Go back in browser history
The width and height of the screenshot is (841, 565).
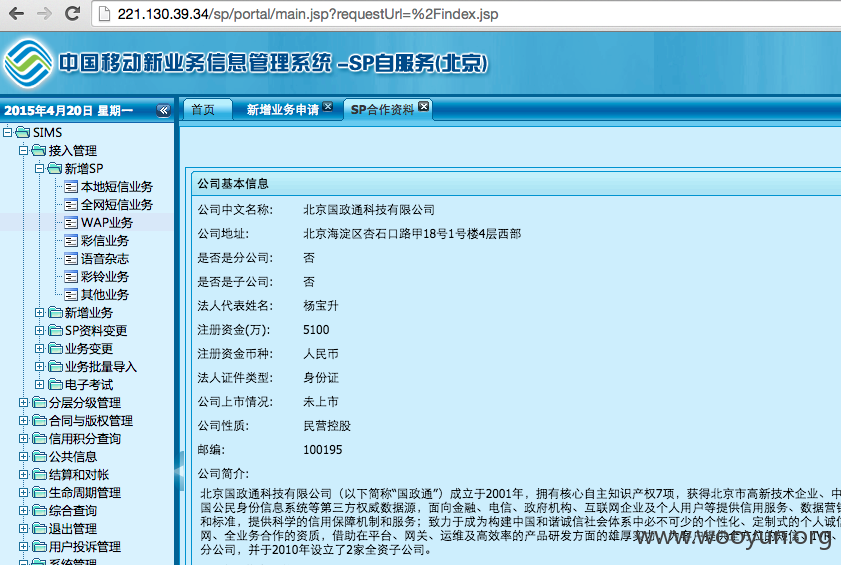[17, 13]
